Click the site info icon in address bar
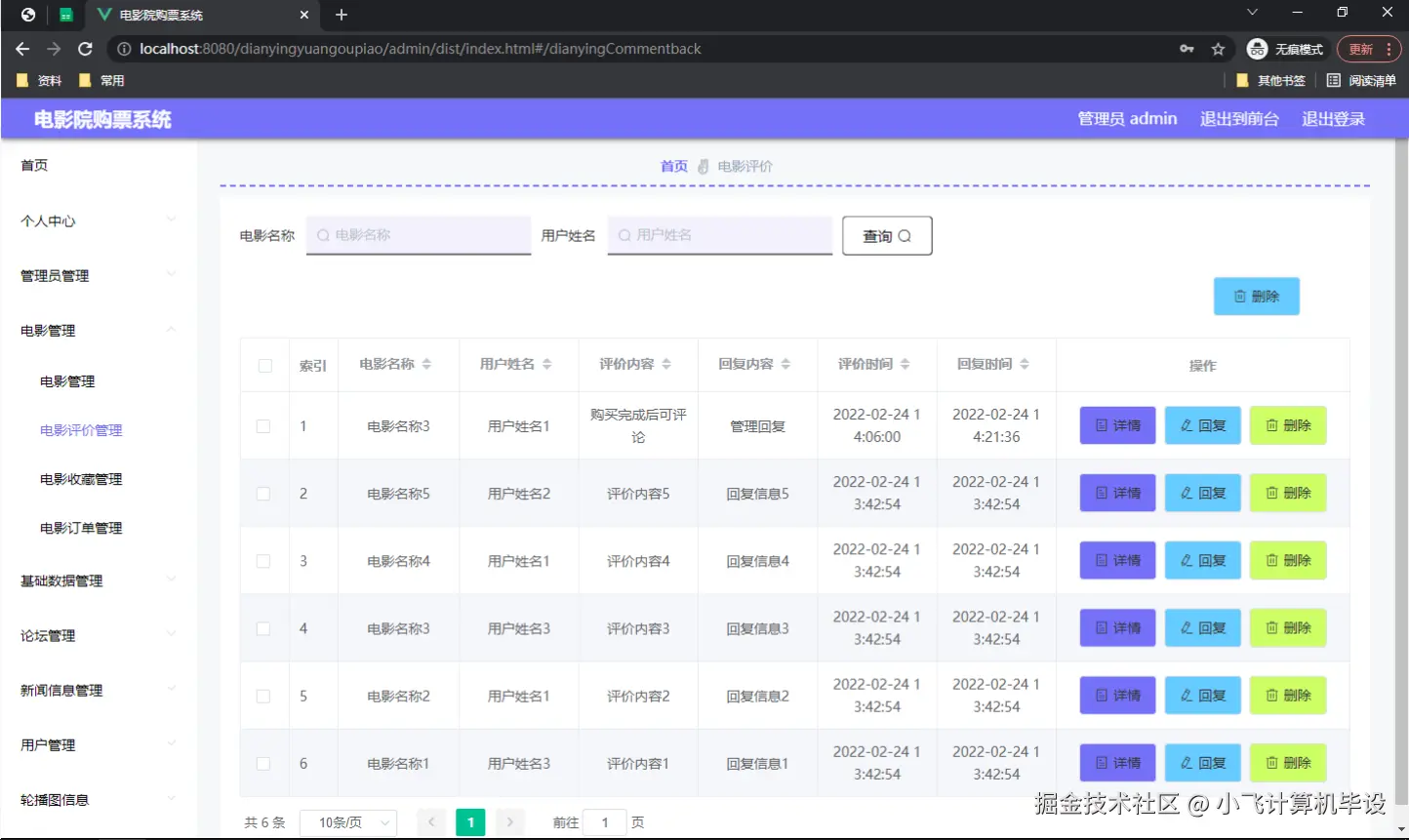This screenshot has height=840, width=1409. click(x=124, y=49)
